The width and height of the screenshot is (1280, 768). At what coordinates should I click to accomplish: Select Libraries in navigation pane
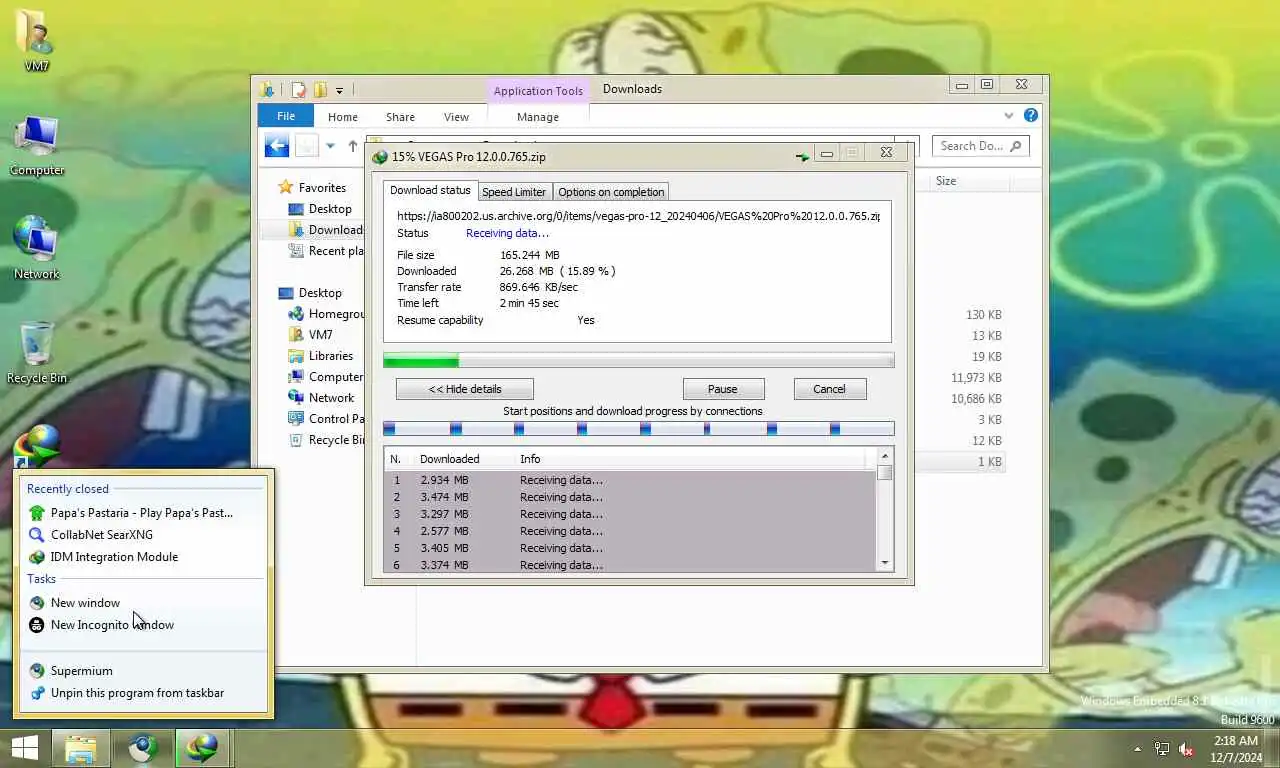(x=321, y=356)
